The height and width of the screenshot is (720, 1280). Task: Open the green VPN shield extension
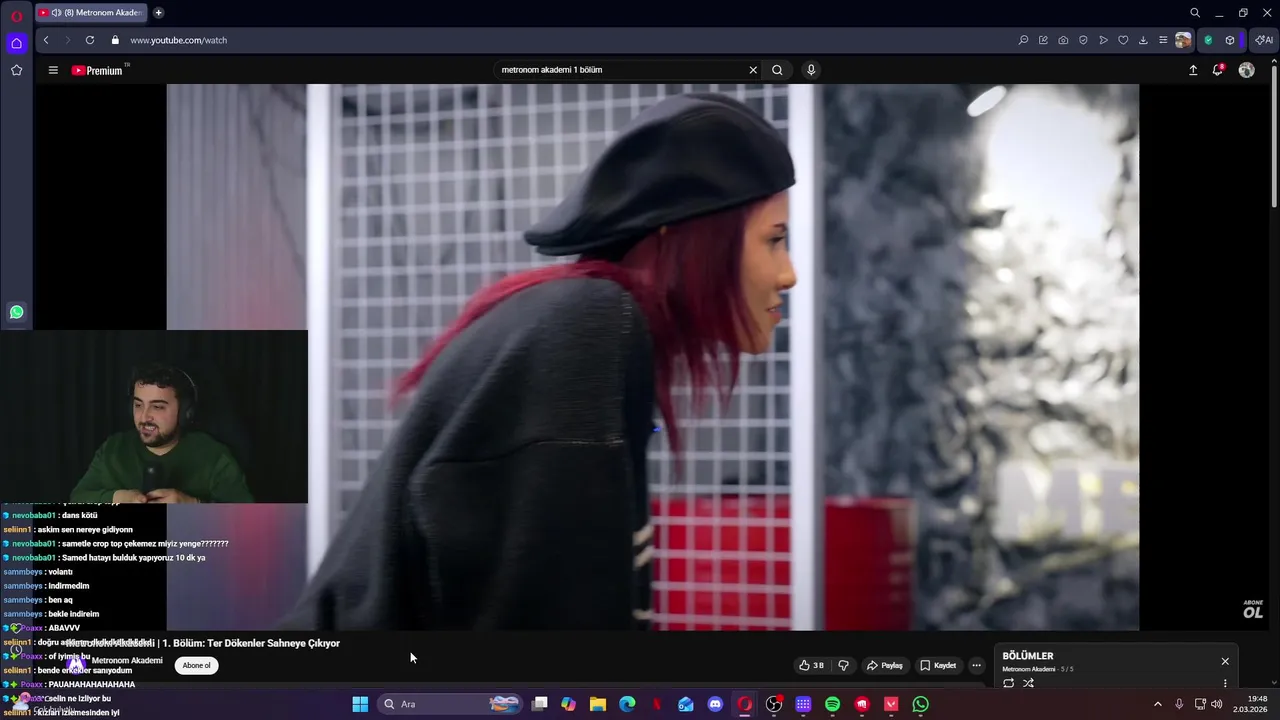coord(1208,40)
